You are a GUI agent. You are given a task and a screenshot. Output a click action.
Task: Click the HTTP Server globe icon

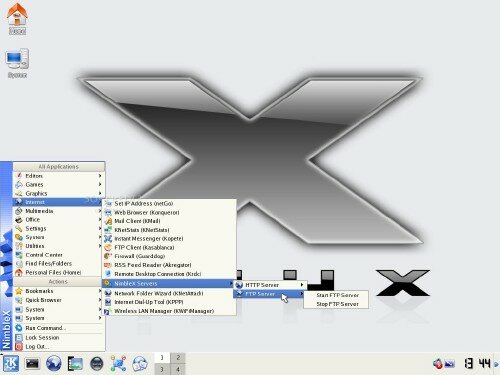click(239, 285)
